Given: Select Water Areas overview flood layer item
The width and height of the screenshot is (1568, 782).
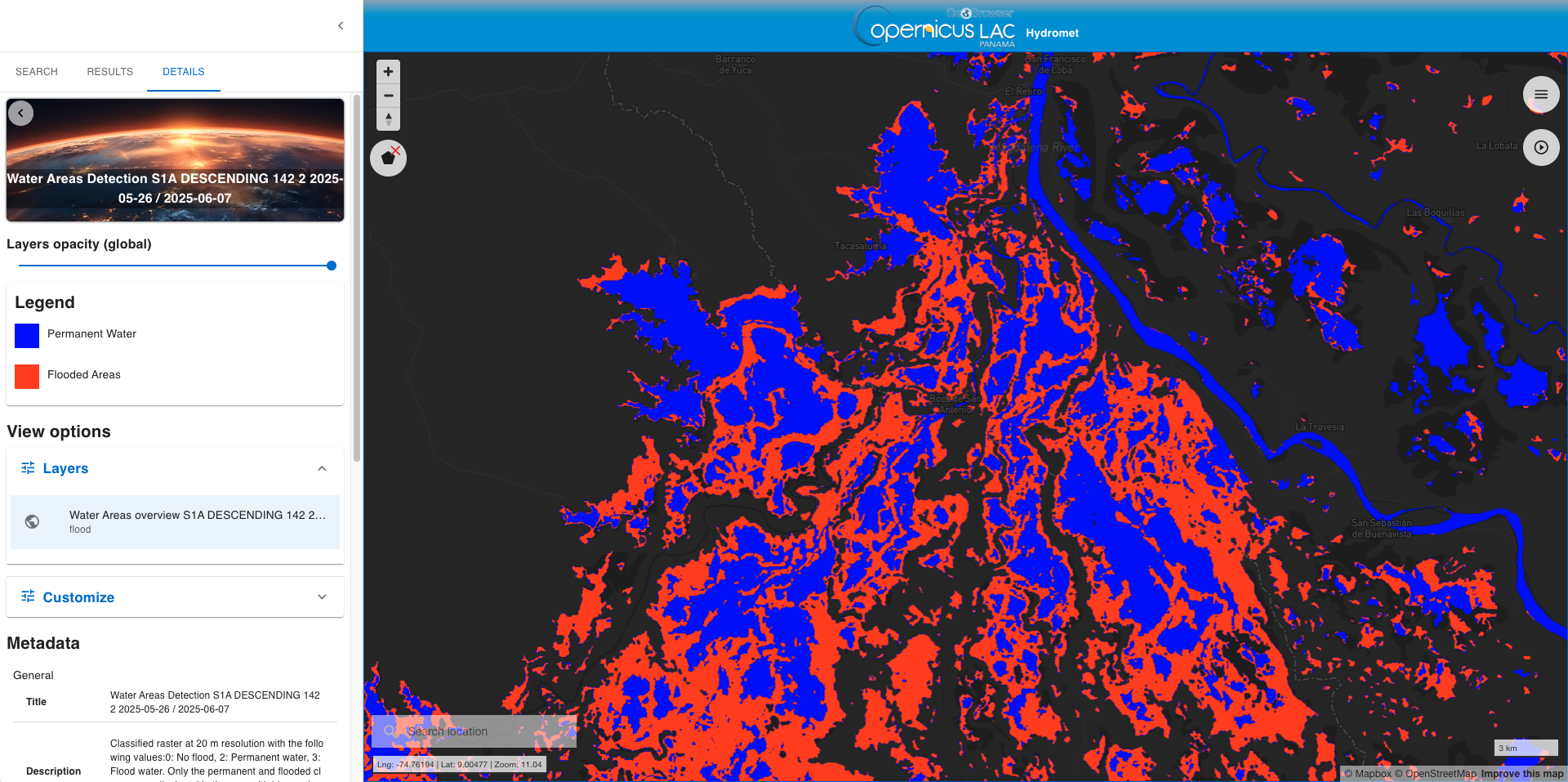Looking at the screenshot, I should click(196, 521).
